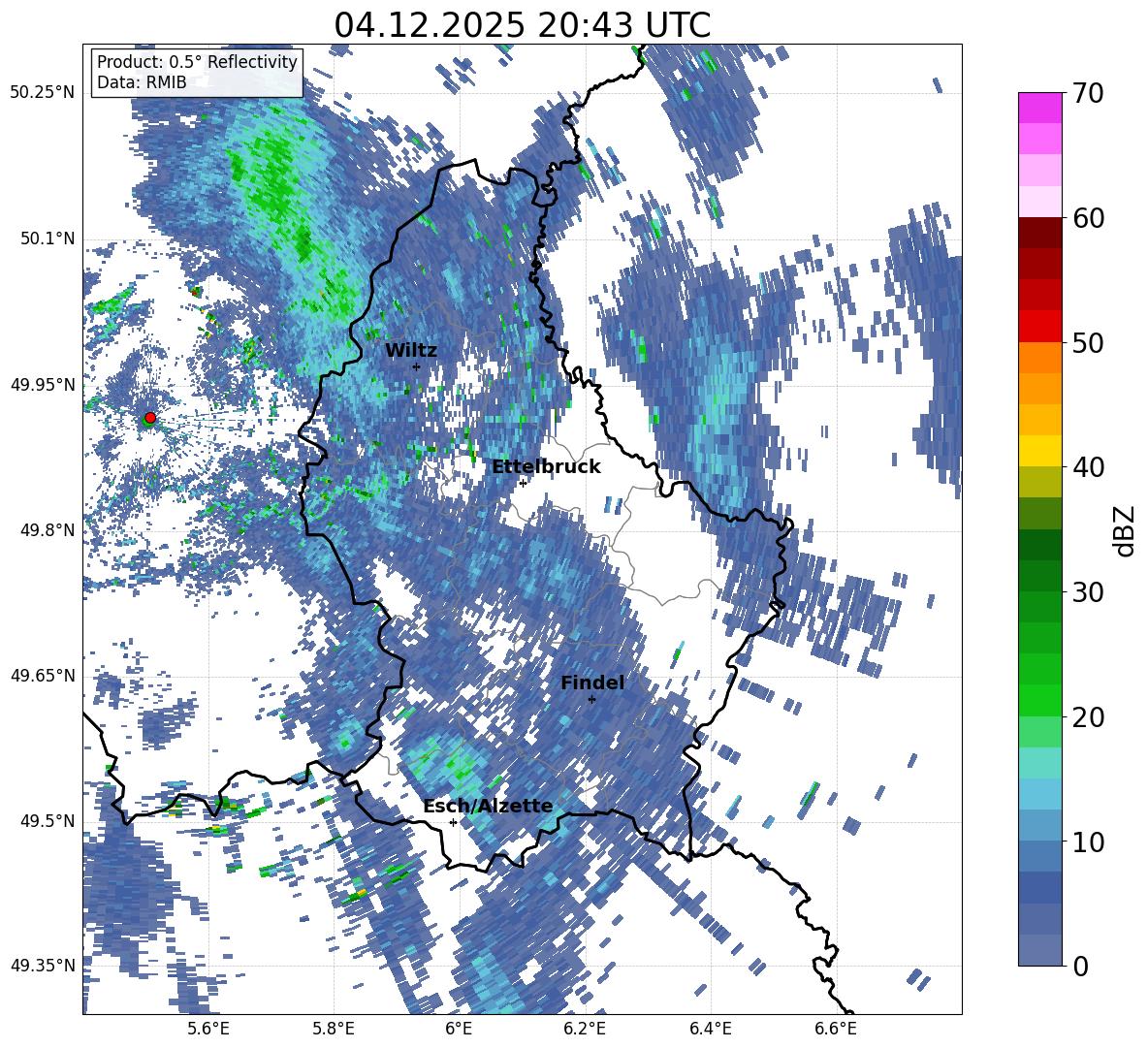Click the 0 tick label on colorbar
This screenshot has width=1148, height=1048.
click(1080, 966)
